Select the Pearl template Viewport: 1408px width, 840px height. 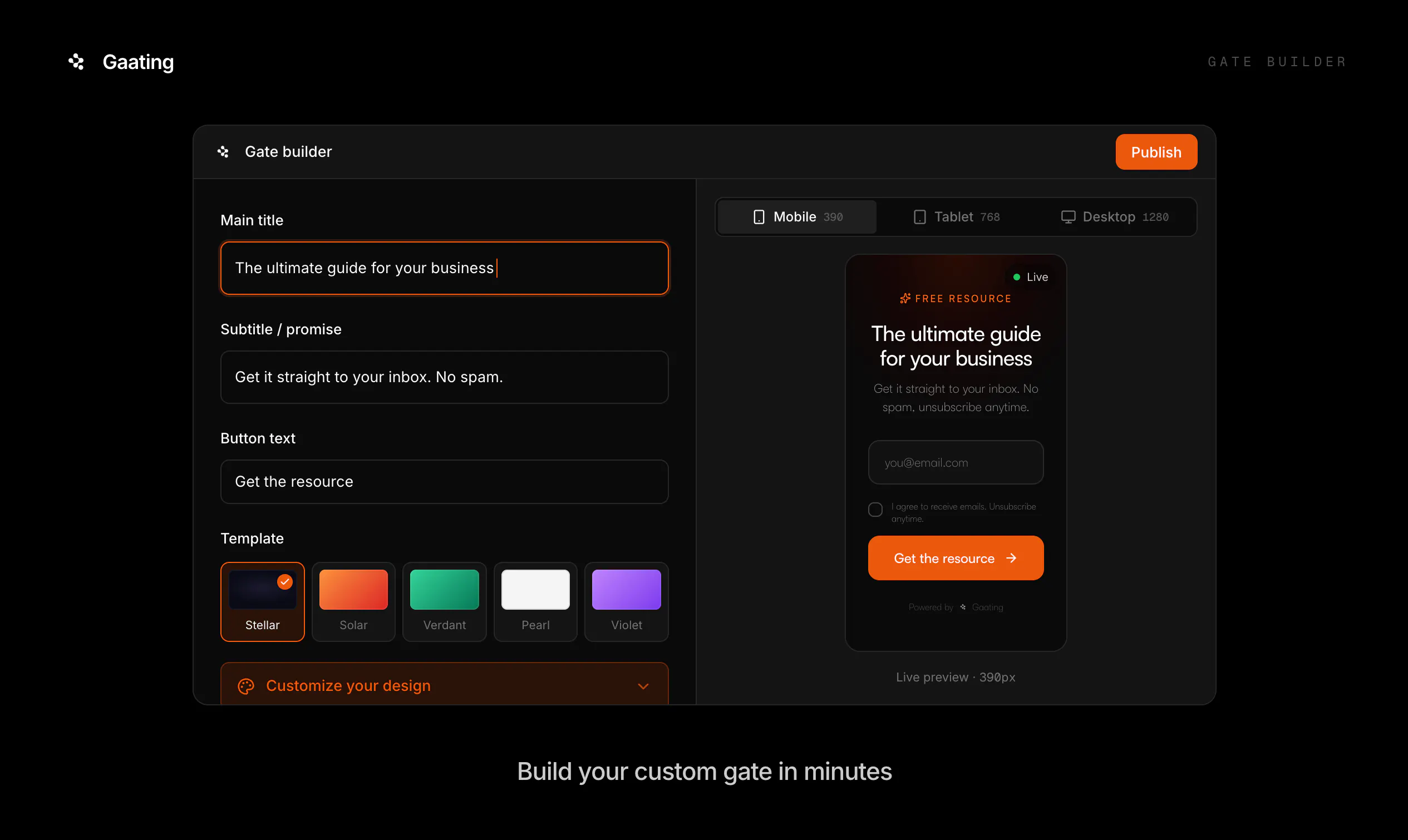535,601
